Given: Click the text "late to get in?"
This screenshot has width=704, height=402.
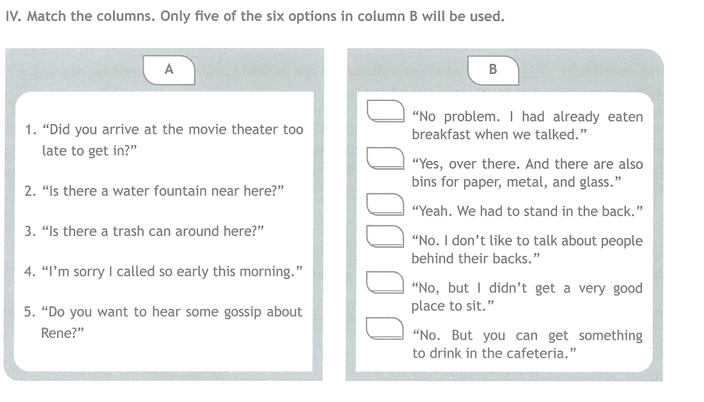Looking at the screenshot, I should pos(89,151).
